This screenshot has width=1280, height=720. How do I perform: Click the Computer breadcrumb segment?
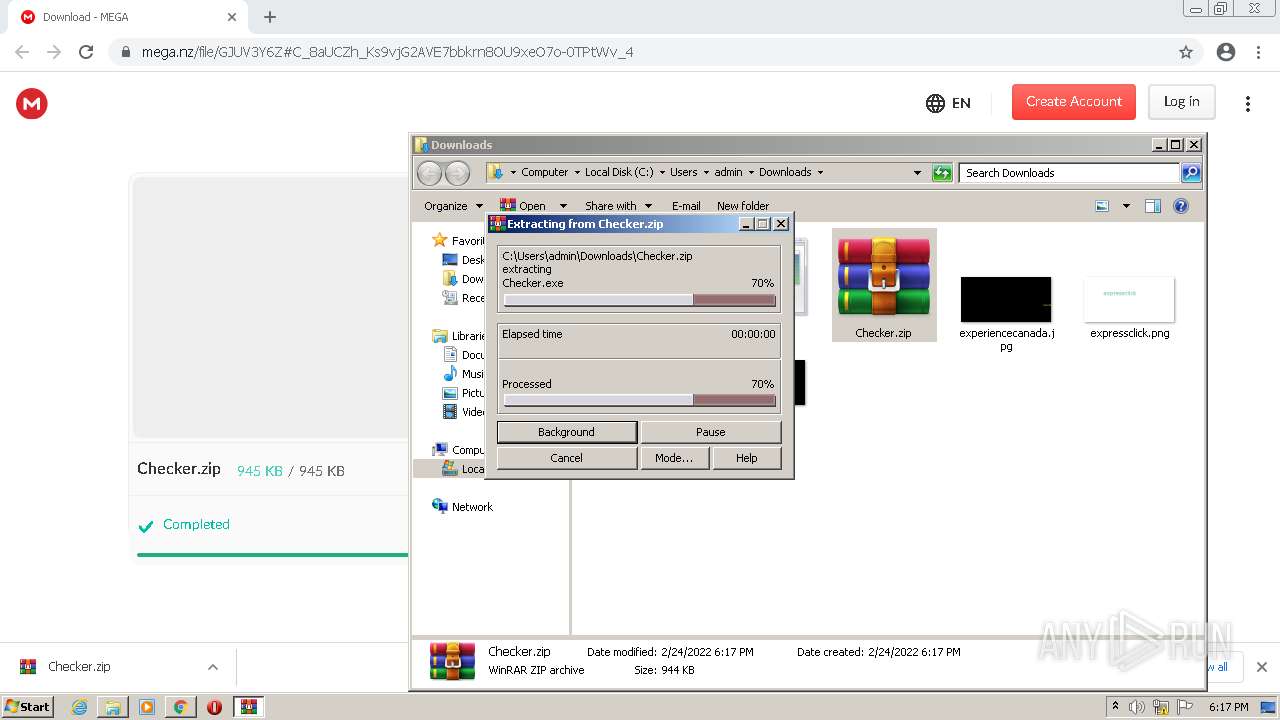point(544,173)
